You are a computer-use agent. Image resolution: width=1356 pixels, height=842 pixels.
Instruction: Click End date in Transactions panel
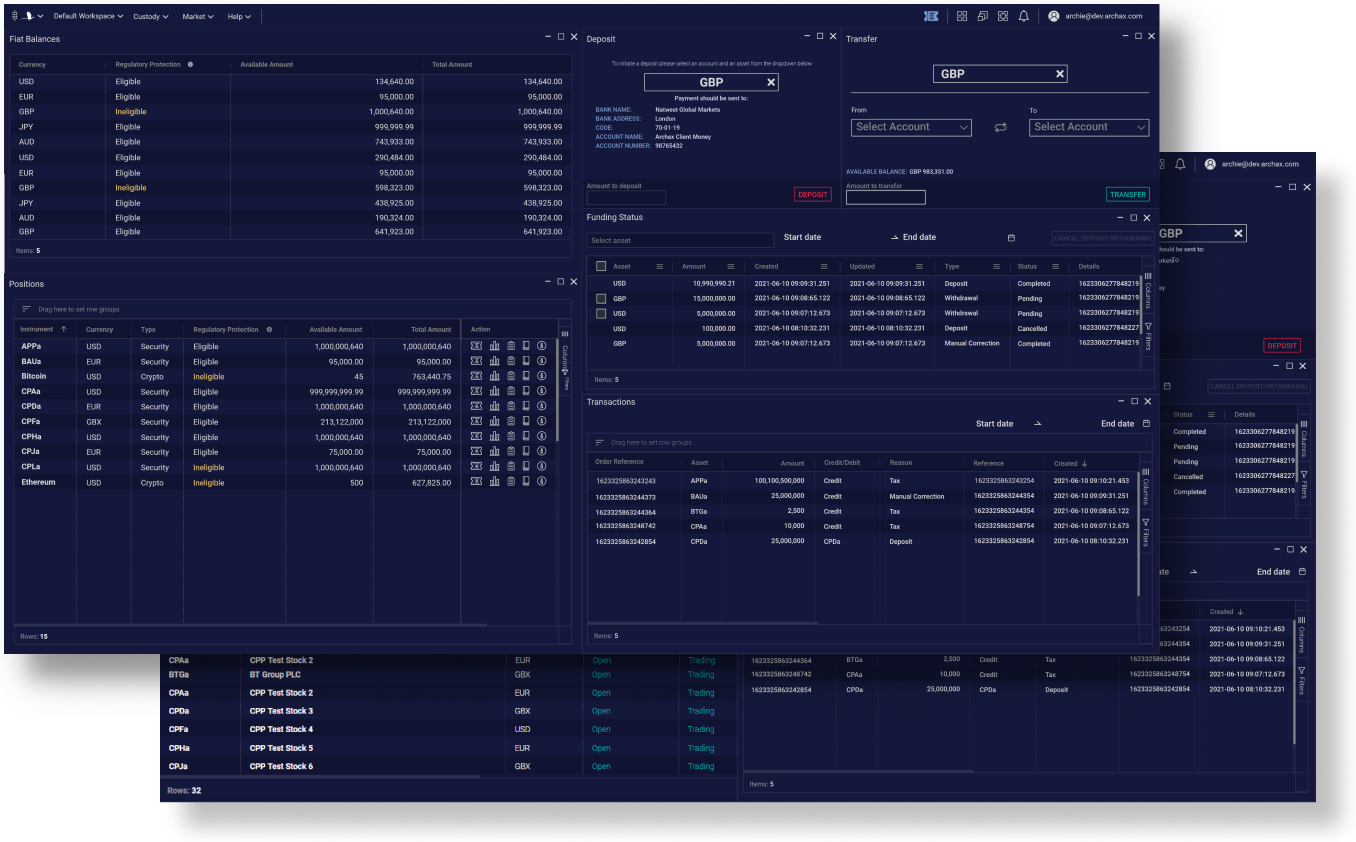pos(1117,424)
